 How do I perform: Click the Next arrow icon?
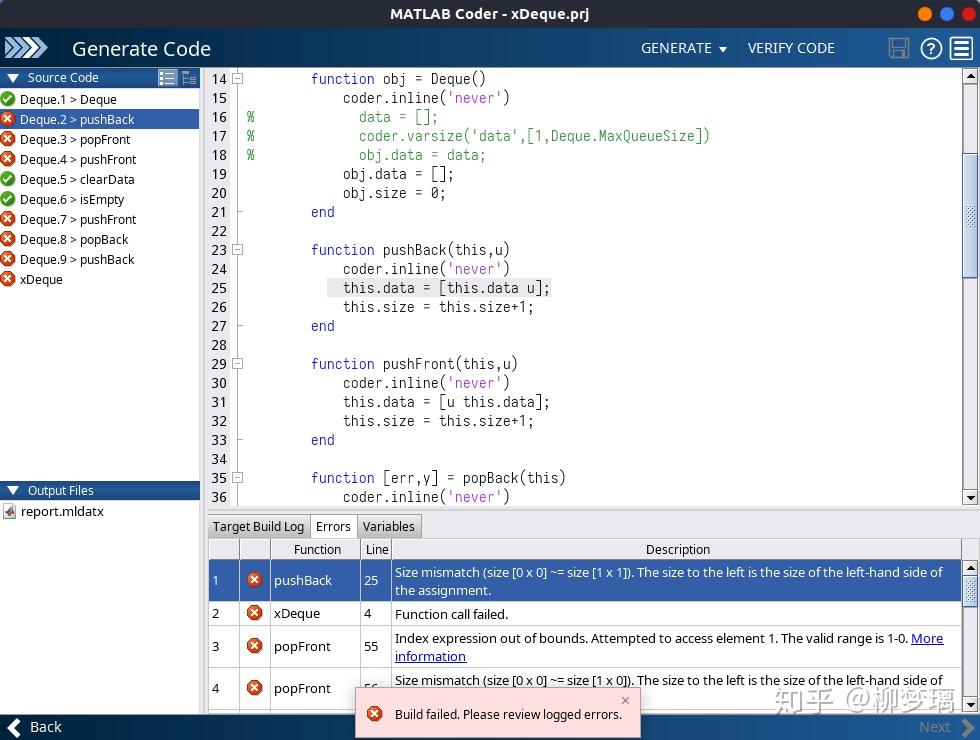tap(968, 727)
